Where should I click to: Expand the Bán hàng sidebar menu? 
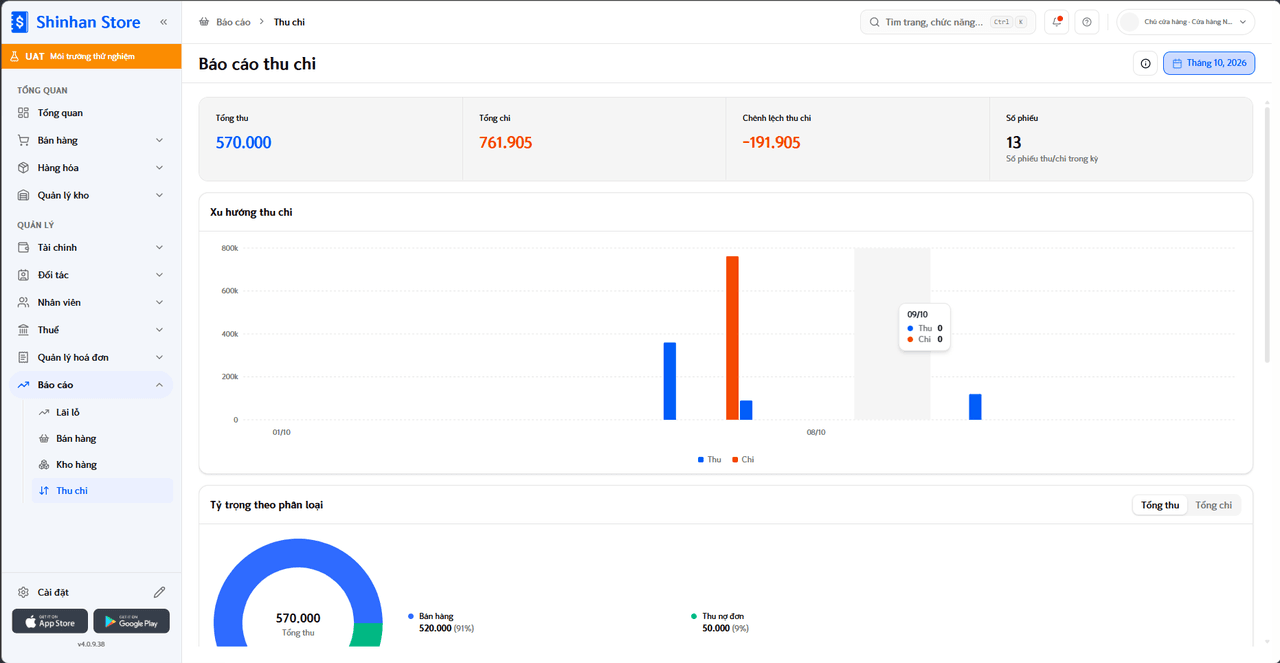click(x=91, y=140)
